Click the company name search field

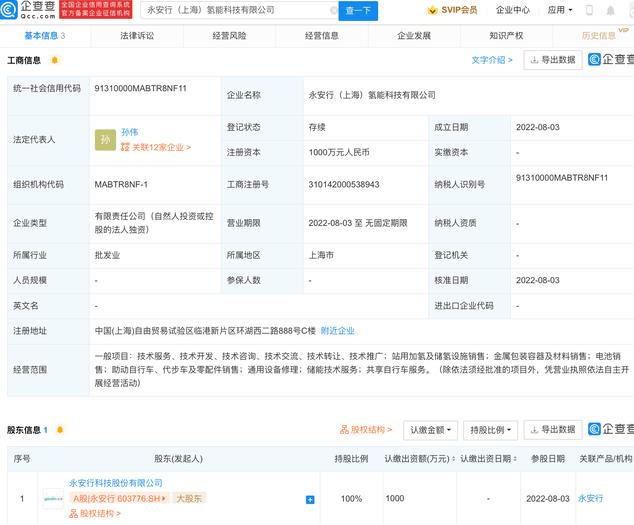pos(238,11)
